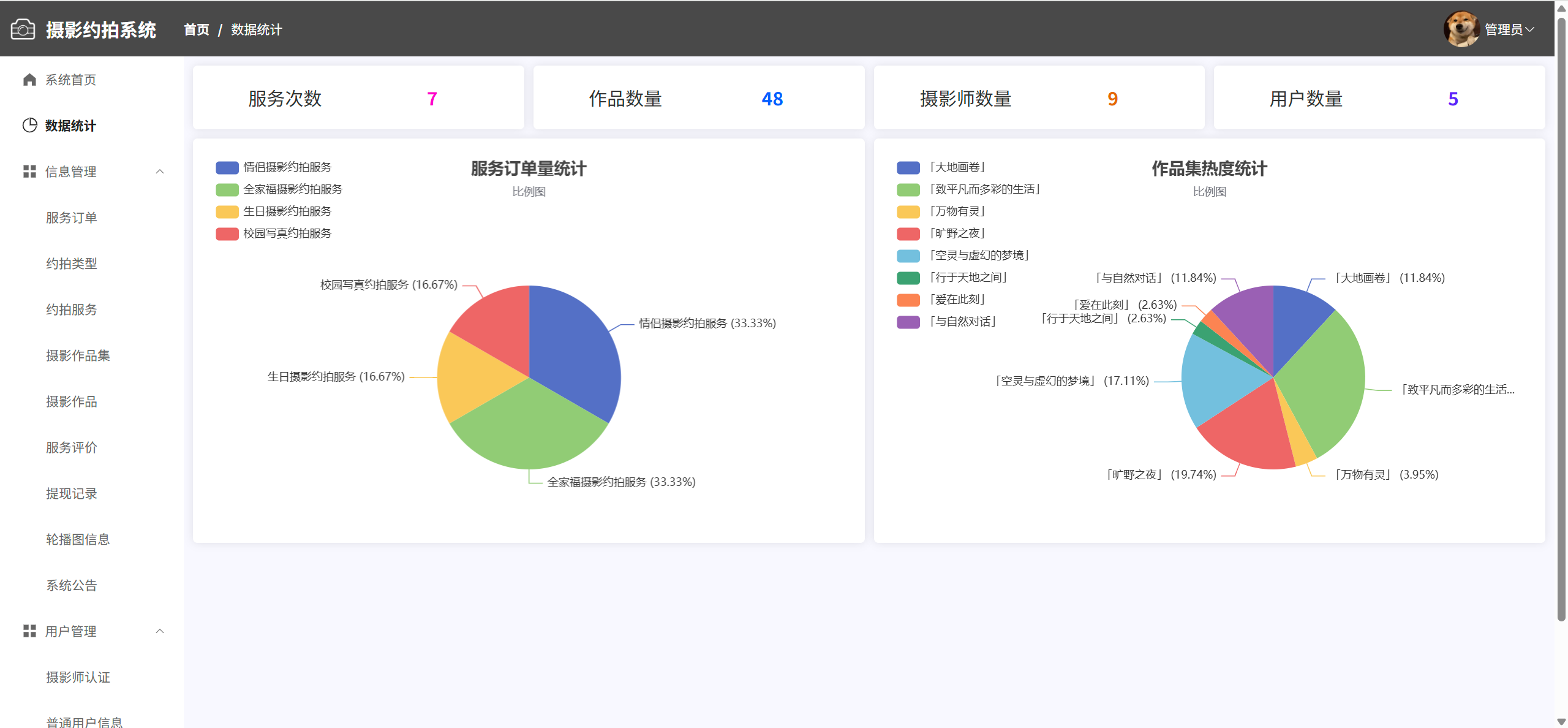
Task: Open the 管理员 dropdown arrow
Action: click(1530, 29)
